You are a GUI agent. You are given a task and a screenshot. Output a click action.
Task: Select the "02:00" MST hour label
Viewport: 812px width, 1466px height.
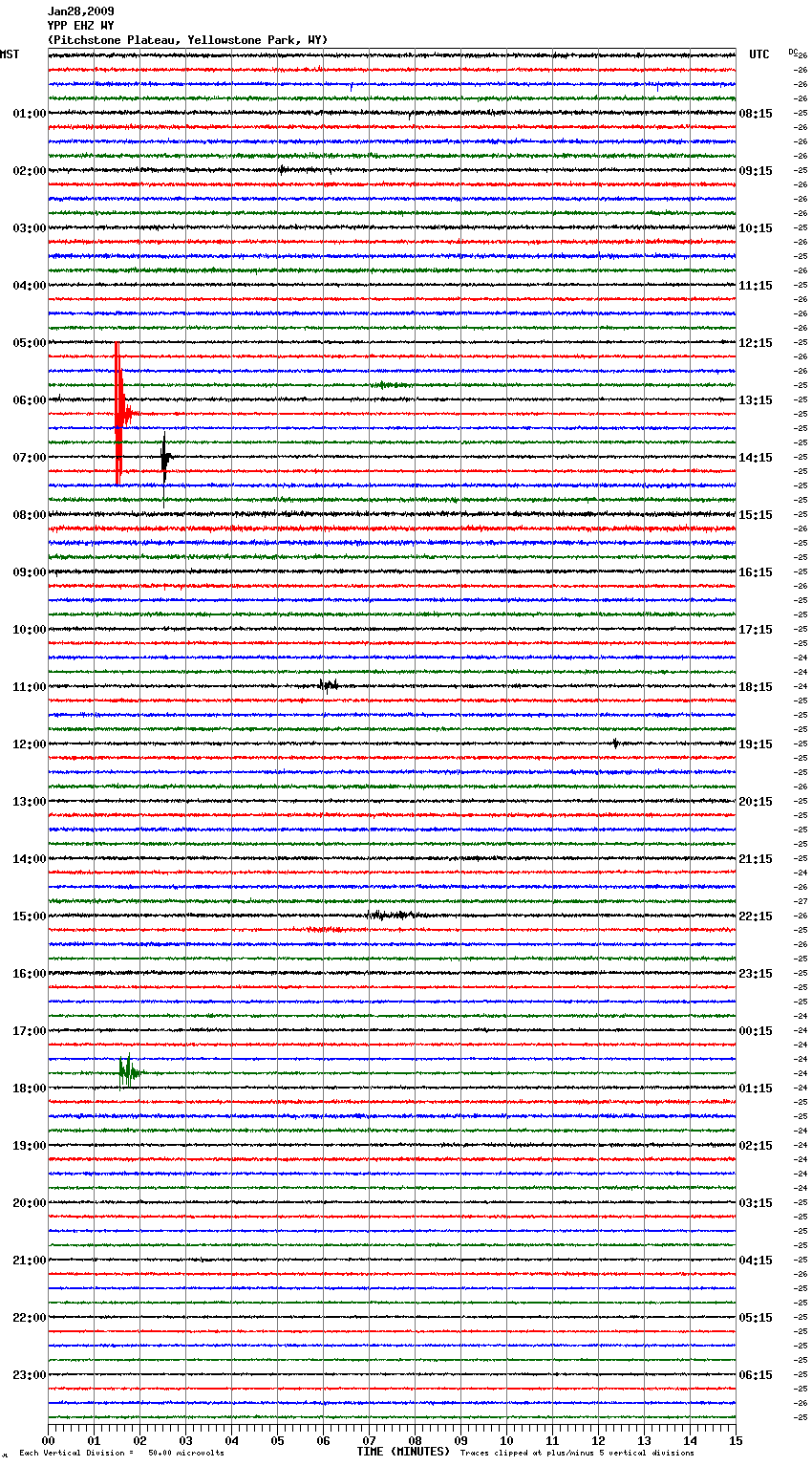[x=30, y=171]
